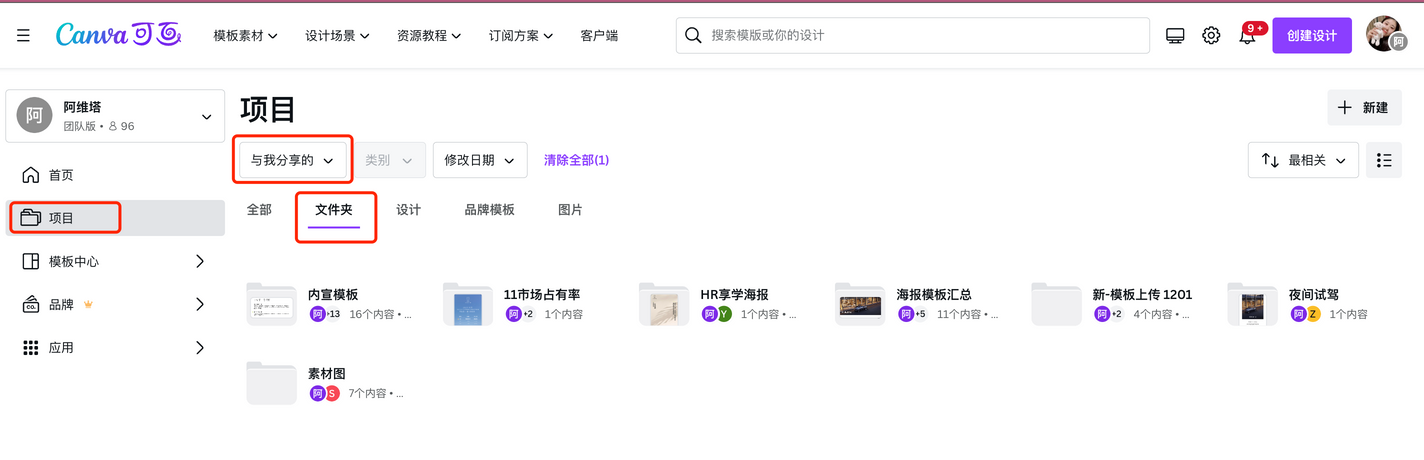Open the 订阅方案 dropdown menu
The height and width of the screenshot is (460, 1424).
521,35
